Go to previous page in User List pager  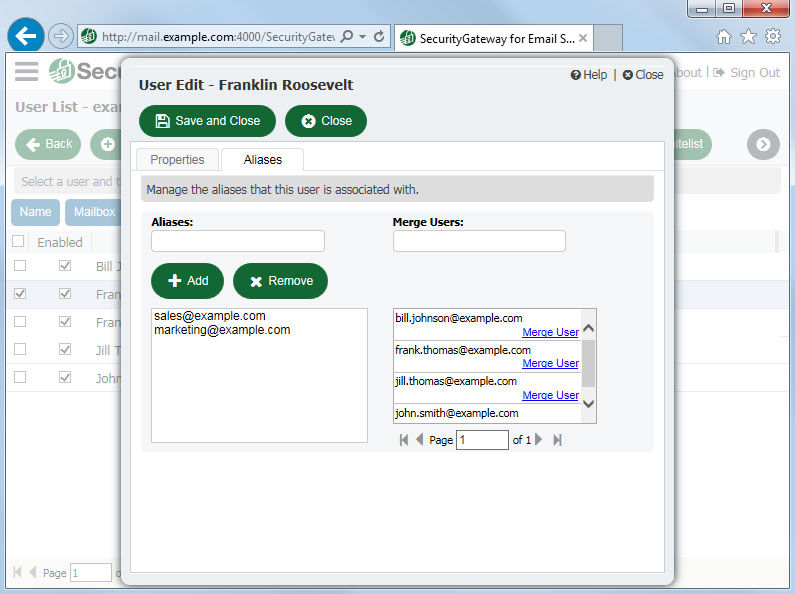click(x=33, y=572)
